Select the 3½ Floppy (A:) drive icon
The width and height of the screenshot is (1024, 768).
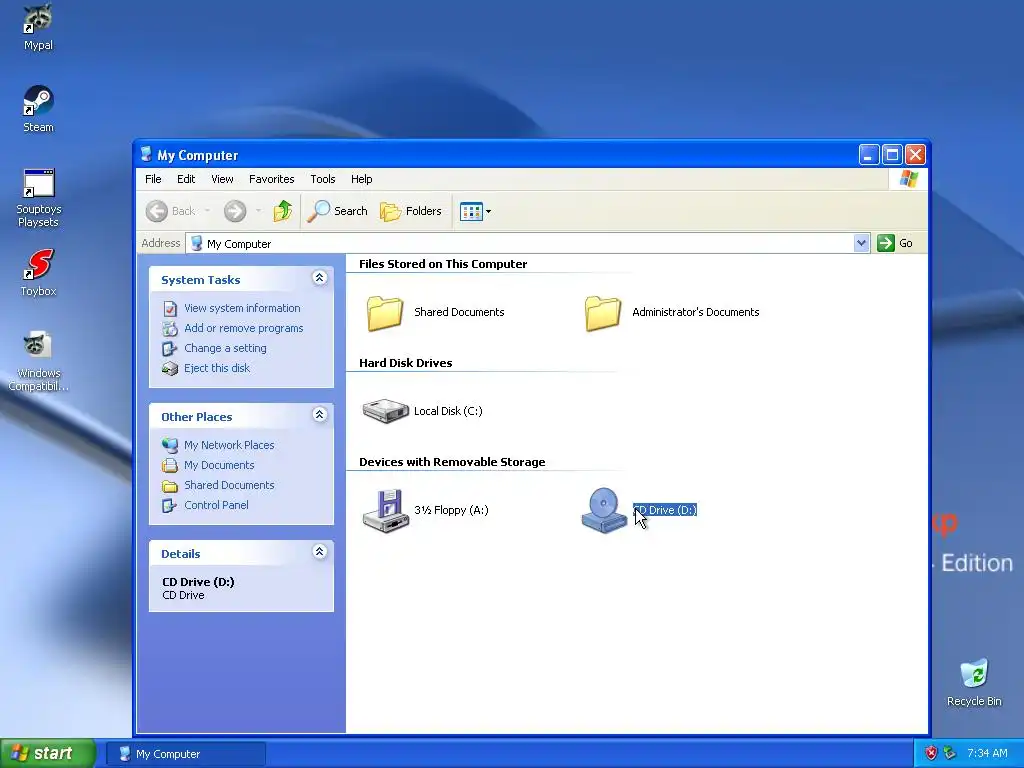coord(385,510)
